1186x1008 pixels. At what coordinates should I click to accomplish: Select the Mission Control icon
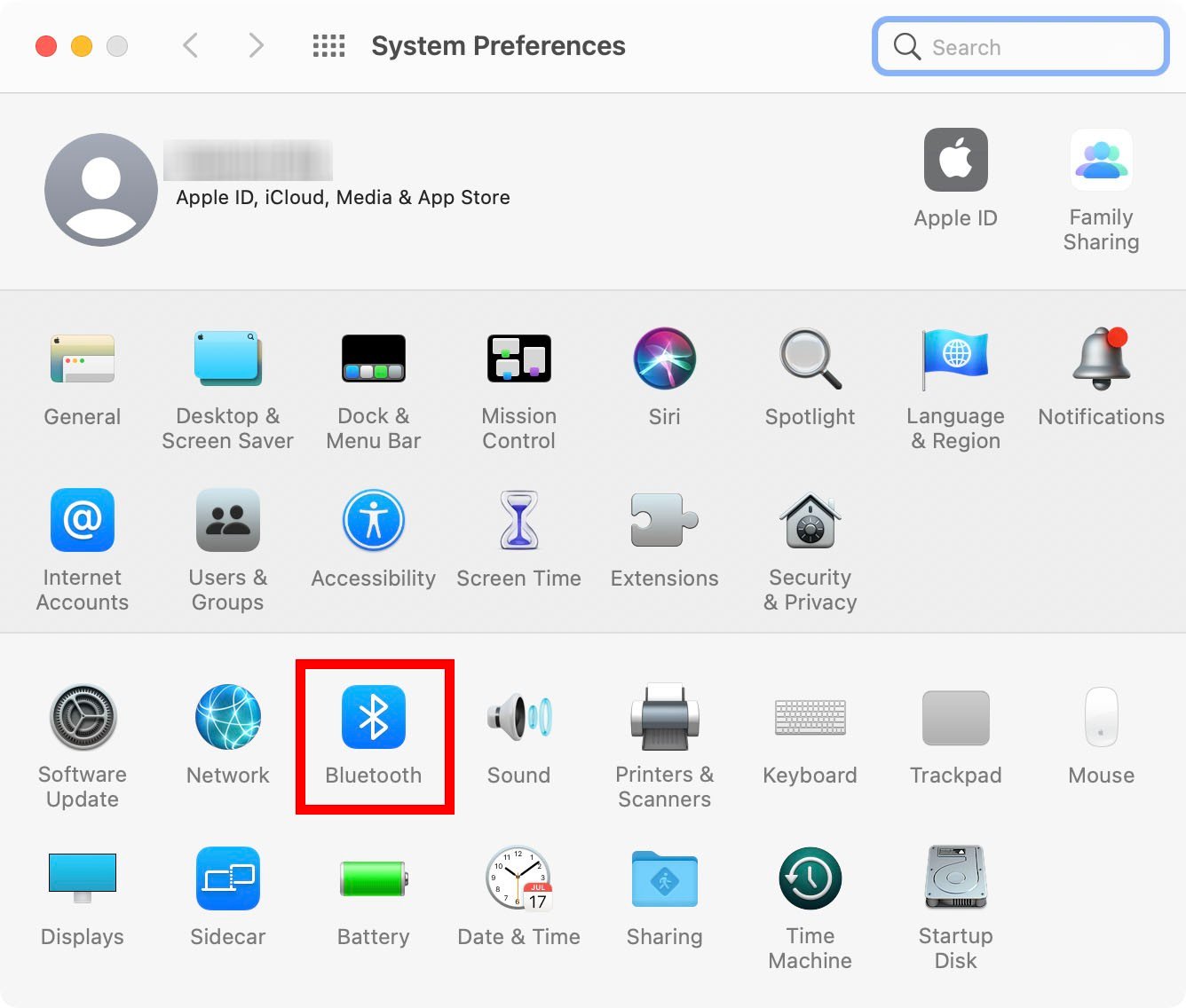point(518,359)
